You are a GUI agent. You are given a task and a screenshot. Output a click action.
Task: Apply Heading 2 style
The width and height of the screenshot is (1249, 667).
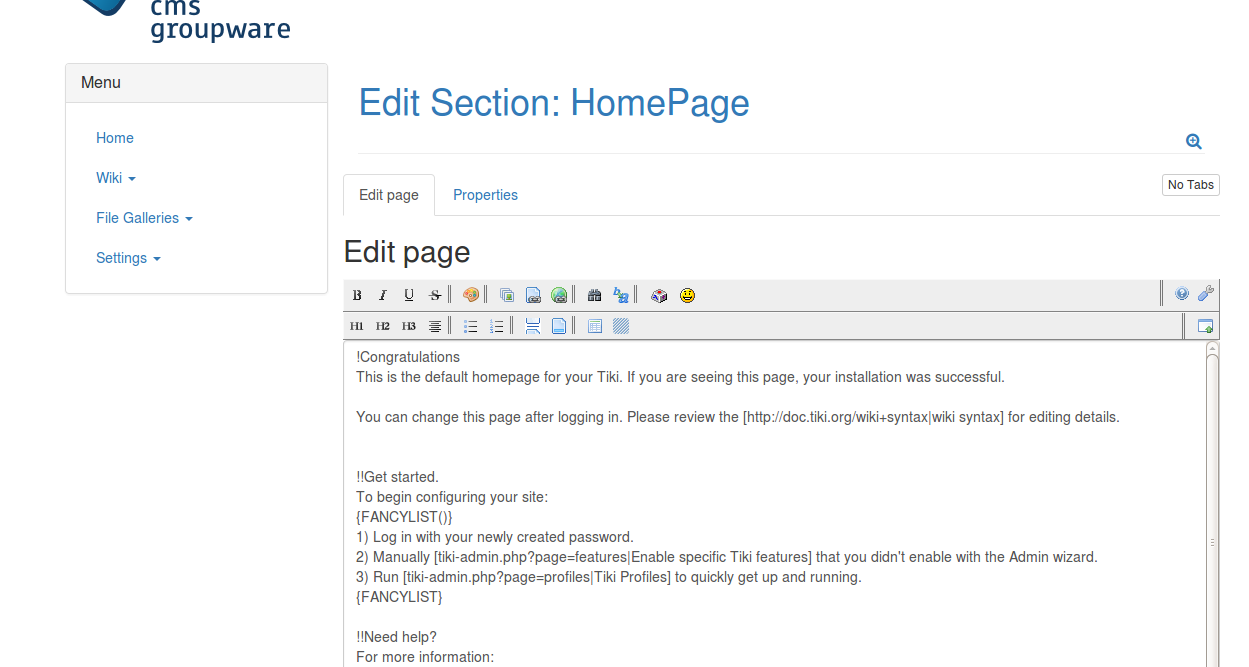click(x=383, y=326)
